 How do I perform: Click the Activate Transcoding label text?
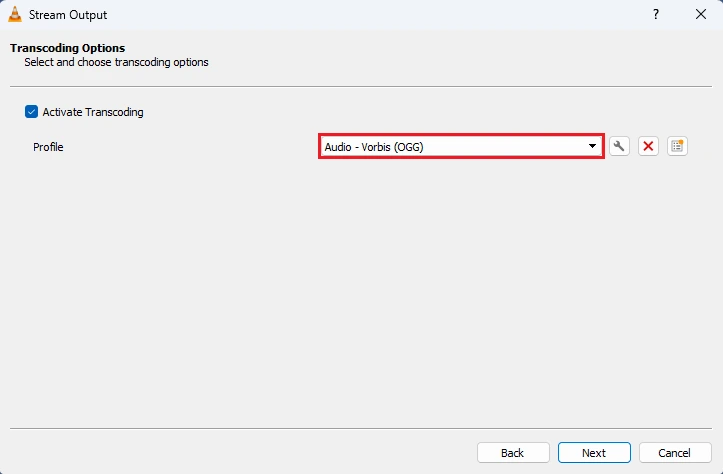point(93,112)
